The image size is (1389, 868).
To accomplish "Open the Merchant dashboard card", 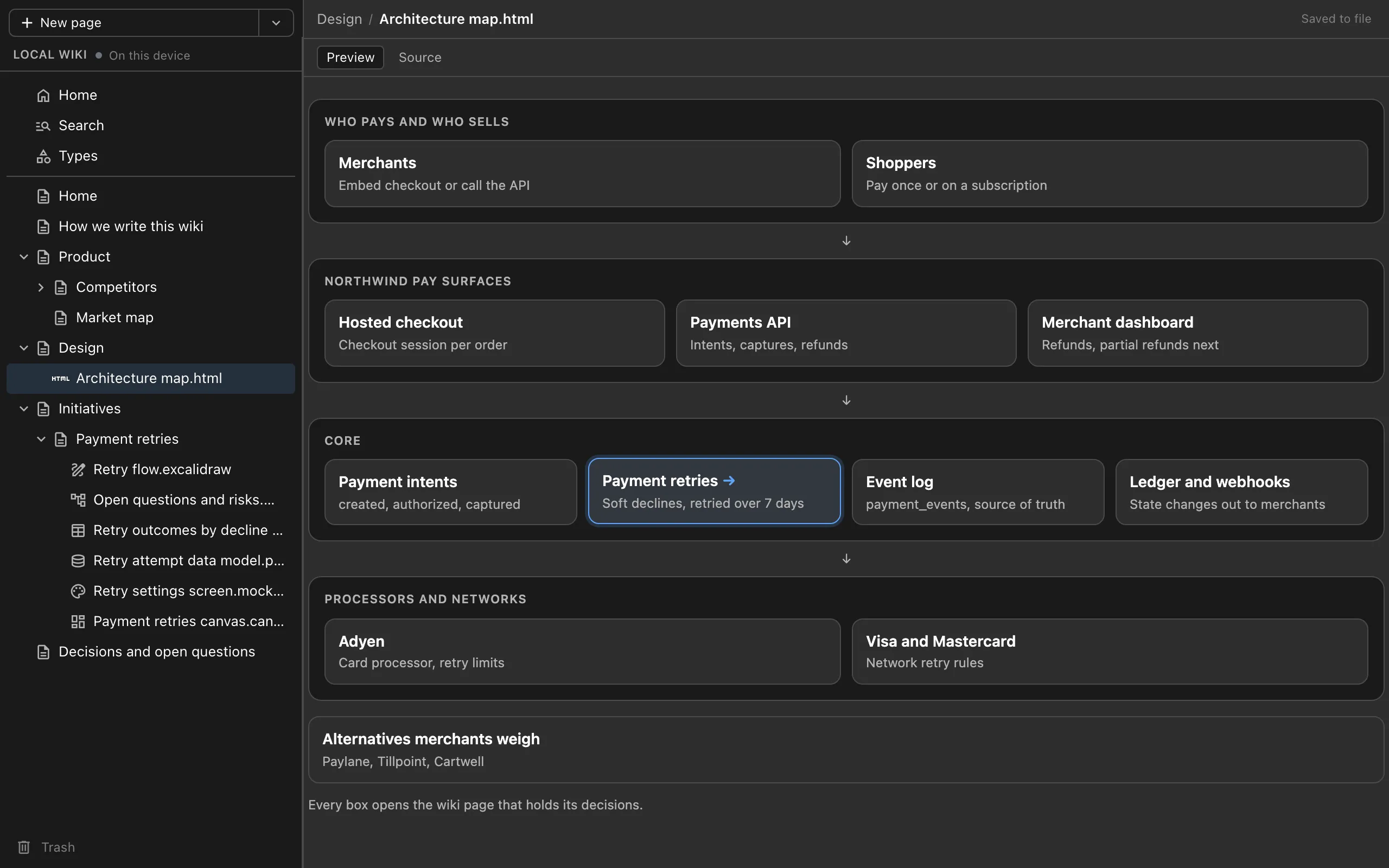I will click(1197, 334).
